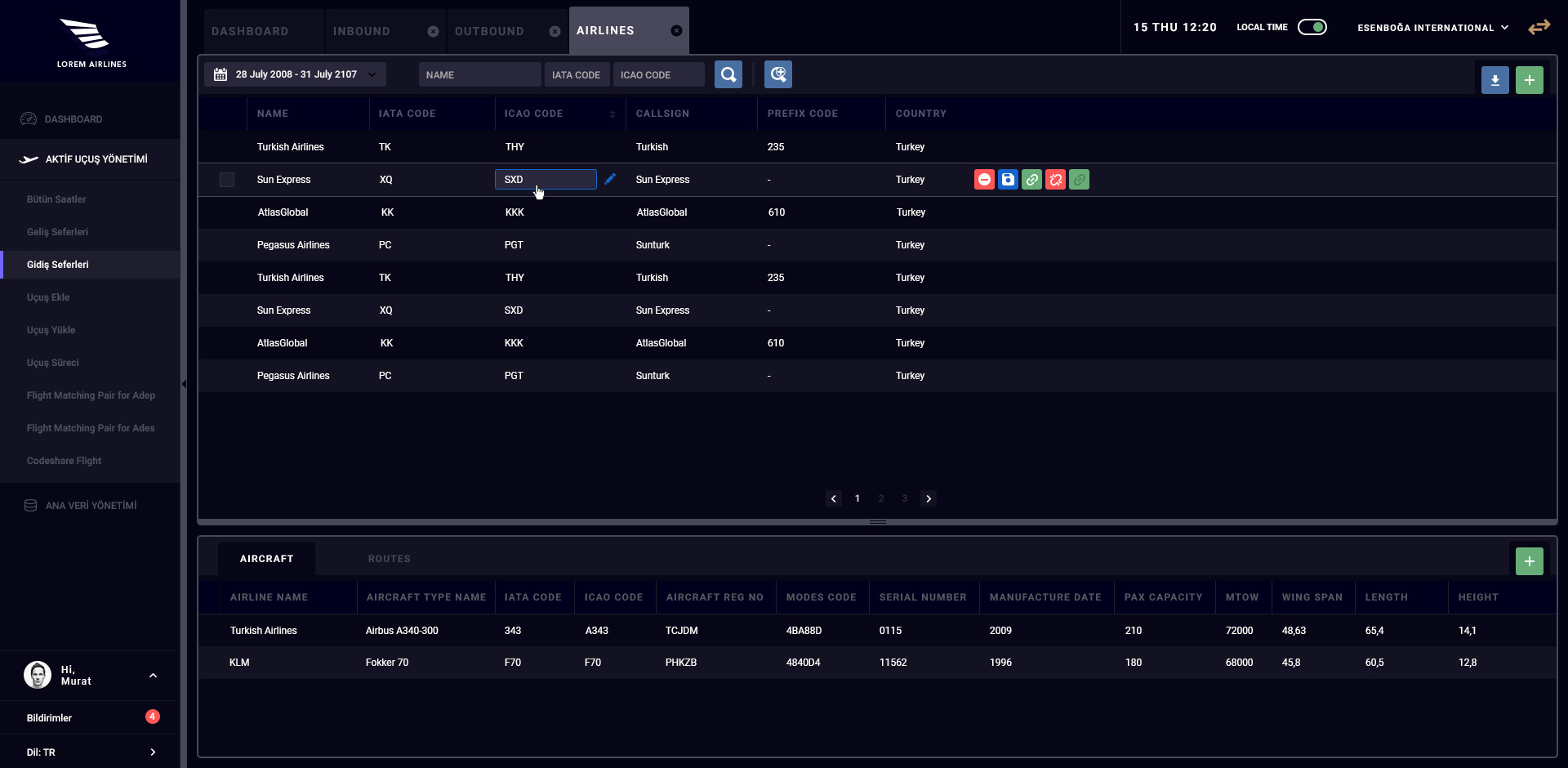Click Murat's user avatar
This screenshot has width=1568, height=768.
click(38, 675)
